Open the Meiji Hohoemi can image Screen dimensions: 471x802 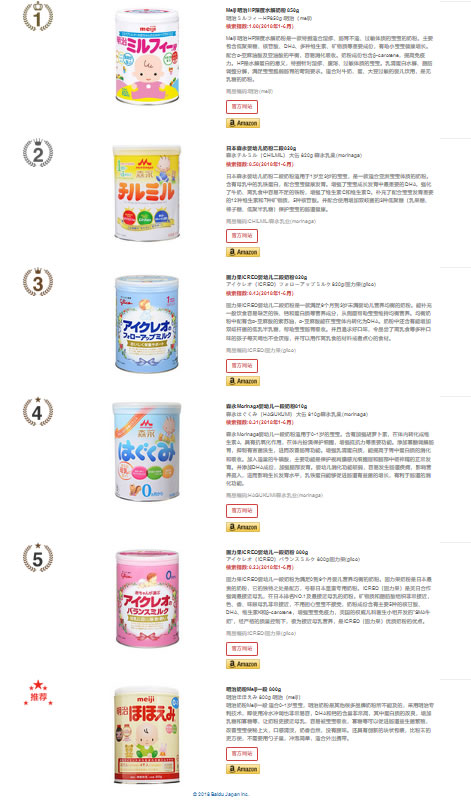pyautogui.click(x=147, y=734)
